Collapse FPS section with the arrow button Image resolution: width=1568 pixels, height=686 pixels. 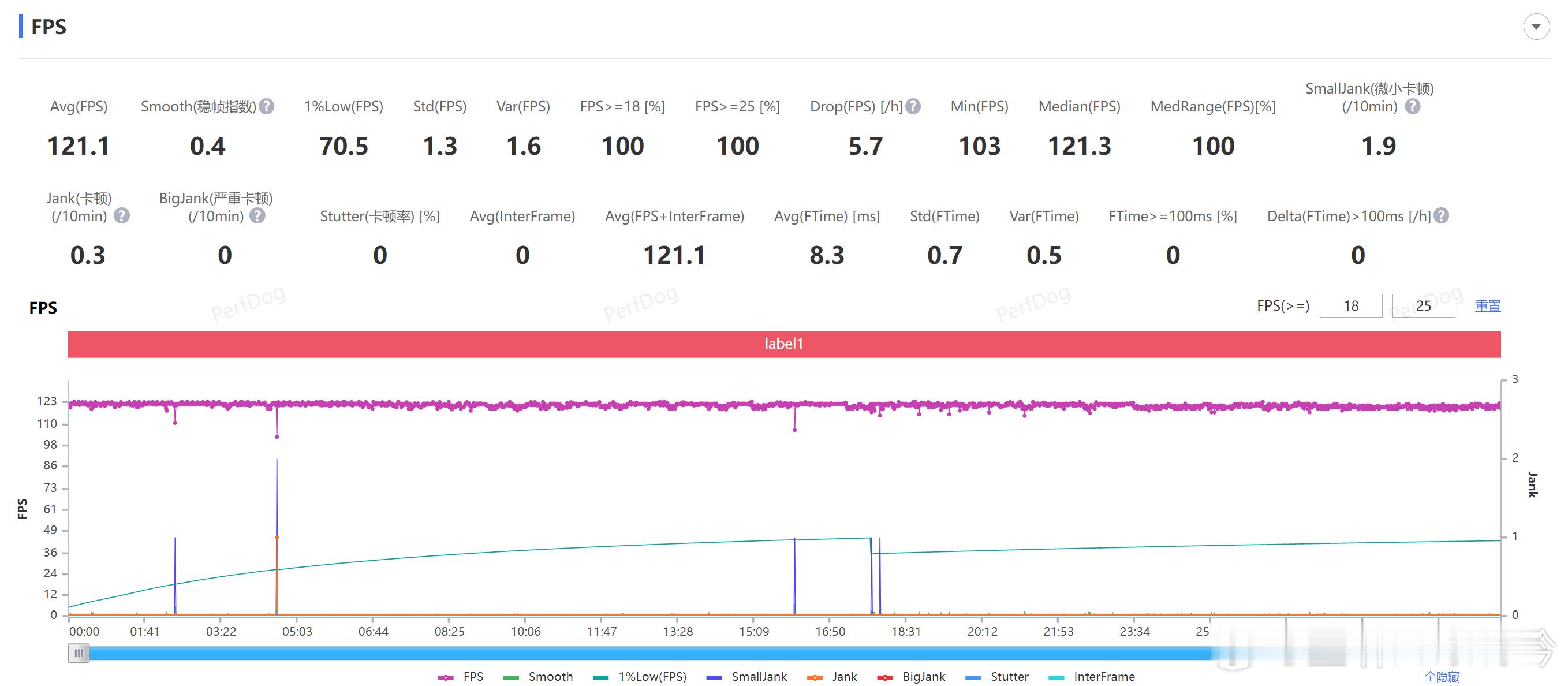point(1536,27)
